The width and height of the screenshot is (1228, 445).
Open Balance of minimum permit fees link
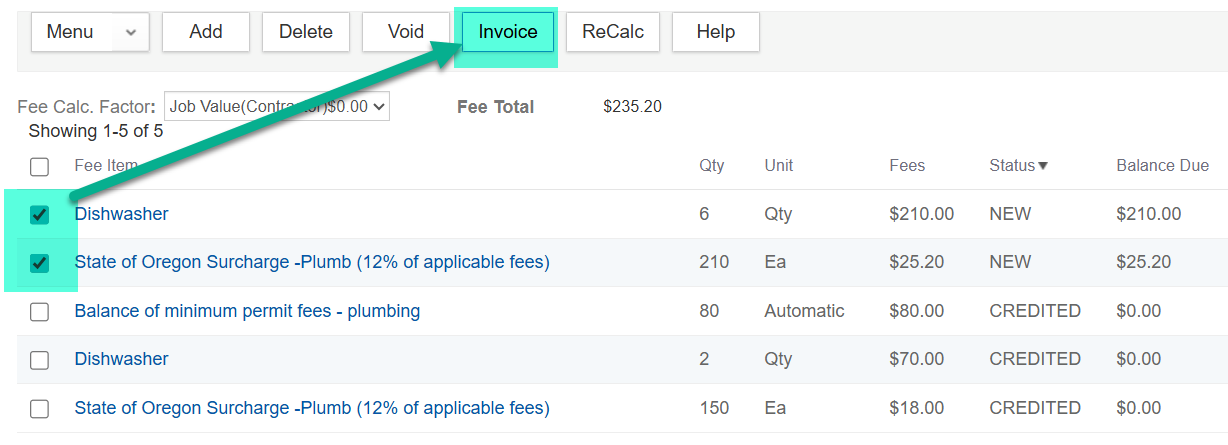click(x=247, y=311)
